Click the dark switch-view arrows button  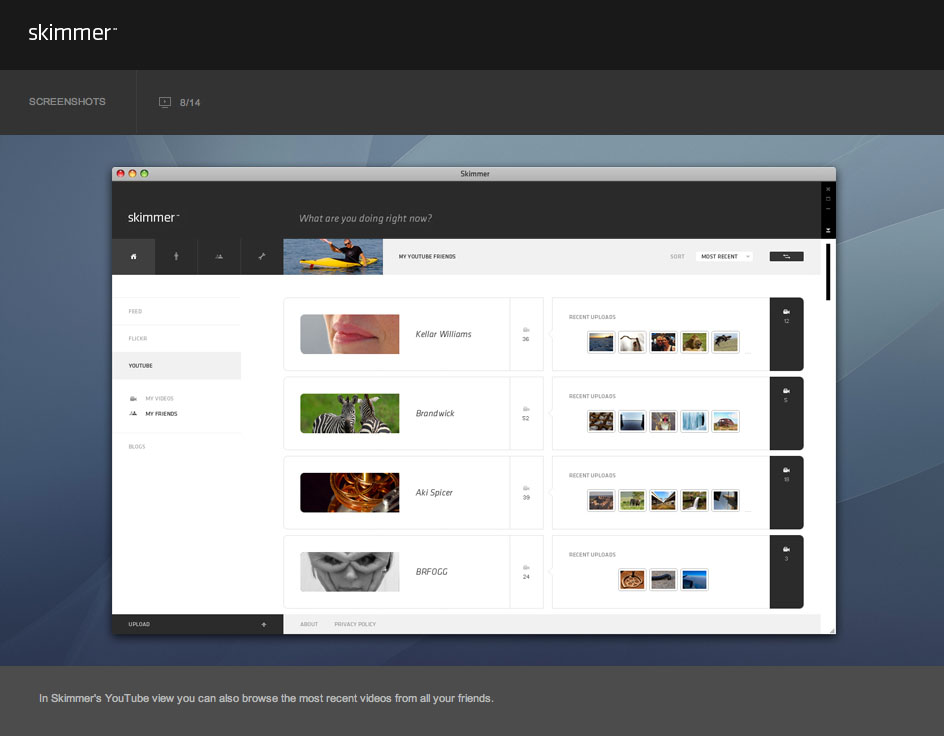tap(786, 256)
